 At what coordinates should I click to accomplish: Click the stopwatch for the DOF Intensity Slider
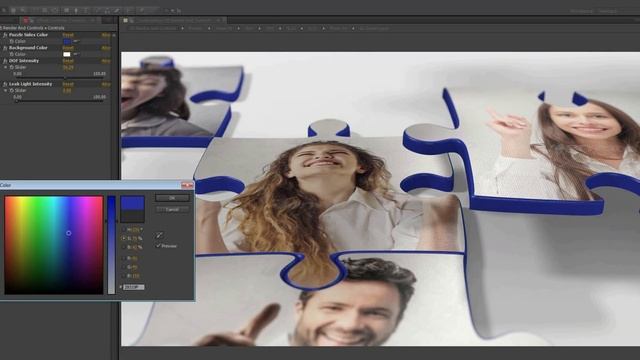(11, 67)
